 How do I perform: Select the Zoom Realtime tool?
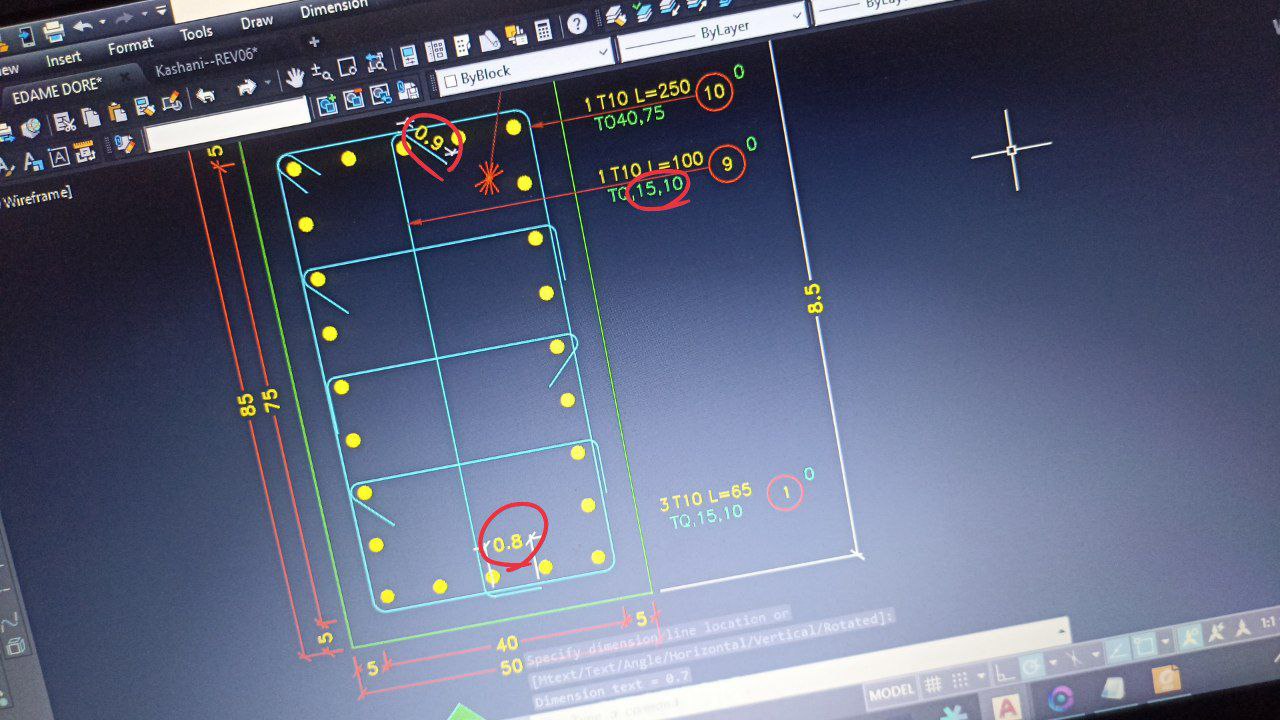(x=321, y=72)
